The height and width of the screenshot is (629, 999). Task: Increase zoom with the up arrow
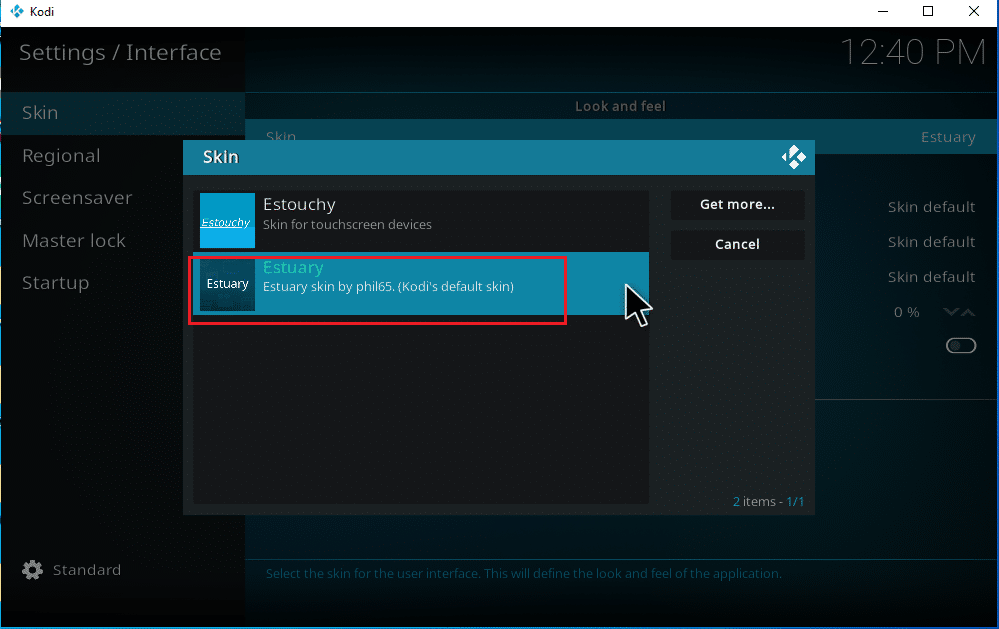click(968, 312)
